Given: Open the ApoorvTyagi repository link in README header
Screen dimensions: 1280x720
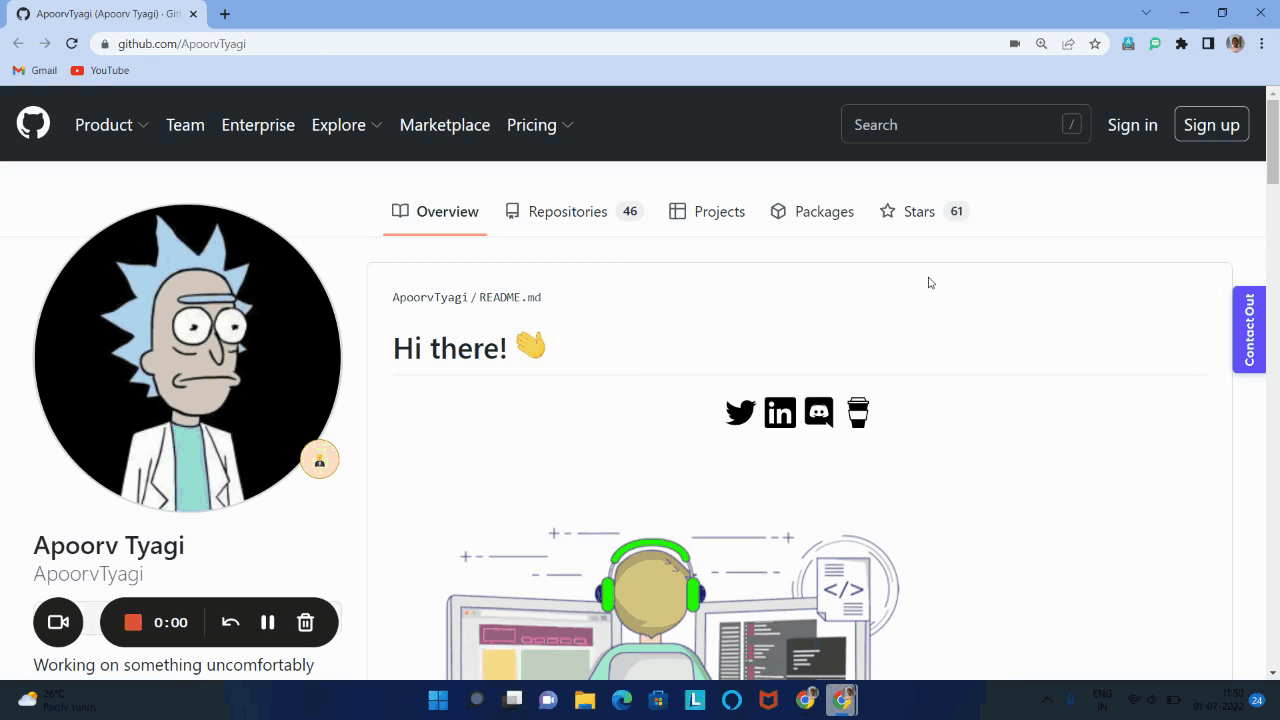Looking at the screenshot, I should 430,297.
